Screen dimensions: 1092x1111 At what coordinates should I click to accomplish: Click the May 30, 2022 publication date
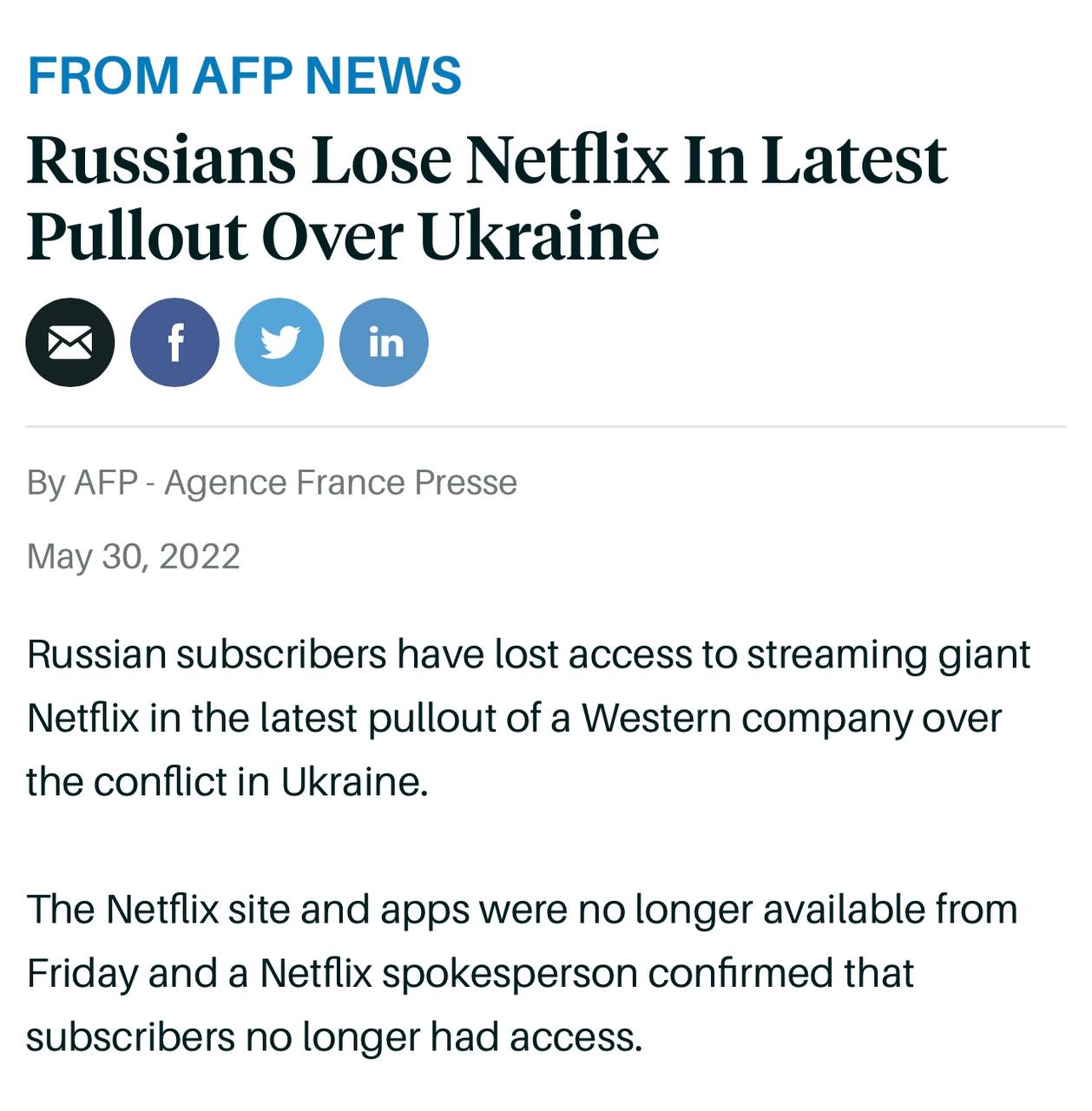[x=133, y=556]
